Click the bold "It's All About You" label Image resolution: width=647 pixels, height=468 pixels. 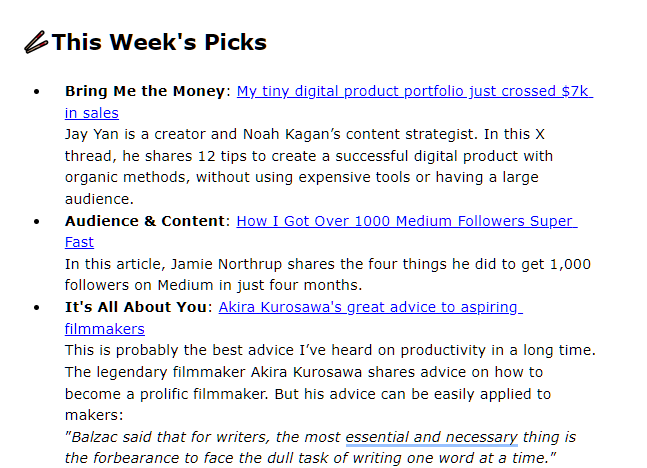[x=136, y=307]
